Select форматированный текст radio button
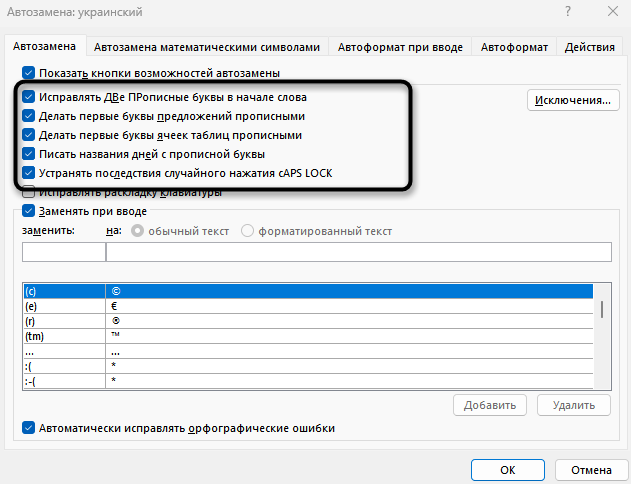Screen dimensions: 631x484 [247, 231]
